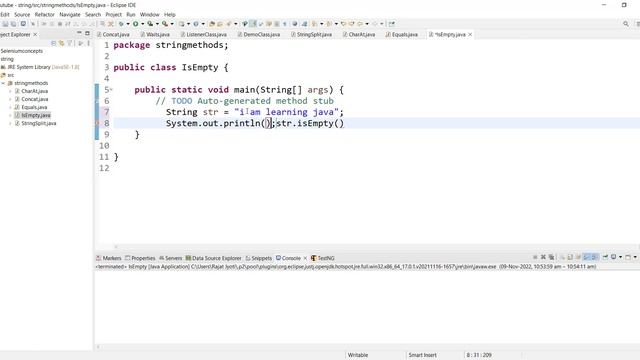Click the Open Type toolbar icon
The image size is (640, 360).
click(212, 24)
